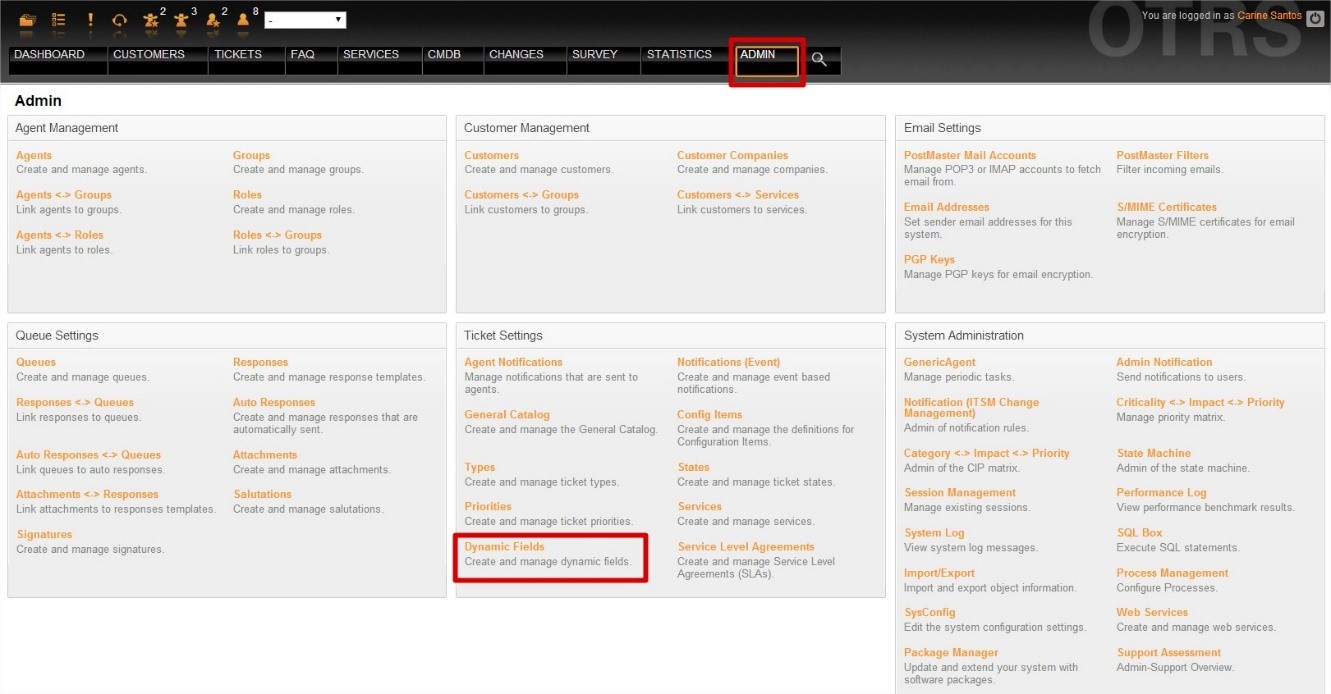
Task: Click the Carine Santos user name link
Action: tap(1270, 15)
